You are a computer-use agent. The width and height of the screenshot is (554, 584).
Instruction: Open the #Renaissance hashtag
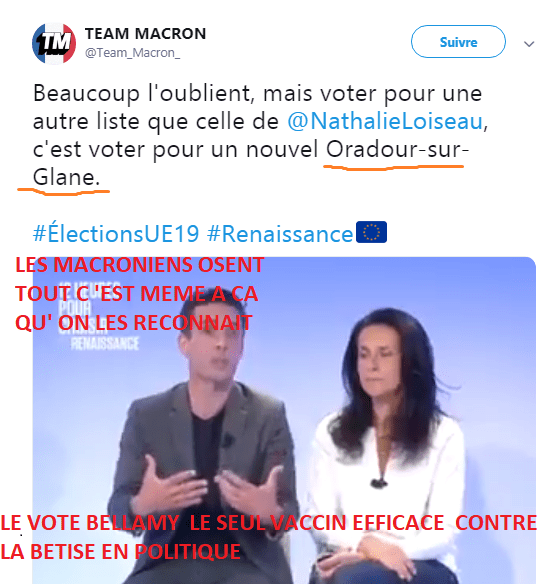click(279, 234)
